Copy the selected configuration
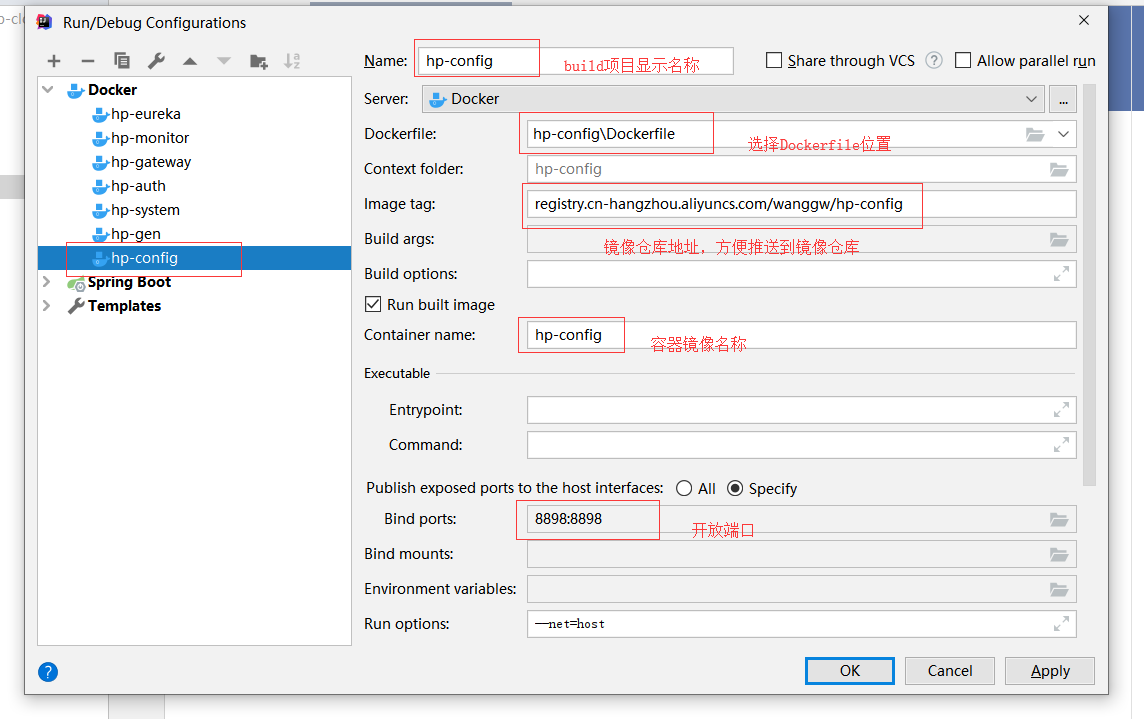The width and height of the screenshot is (1144, 719). coord(122,61)
